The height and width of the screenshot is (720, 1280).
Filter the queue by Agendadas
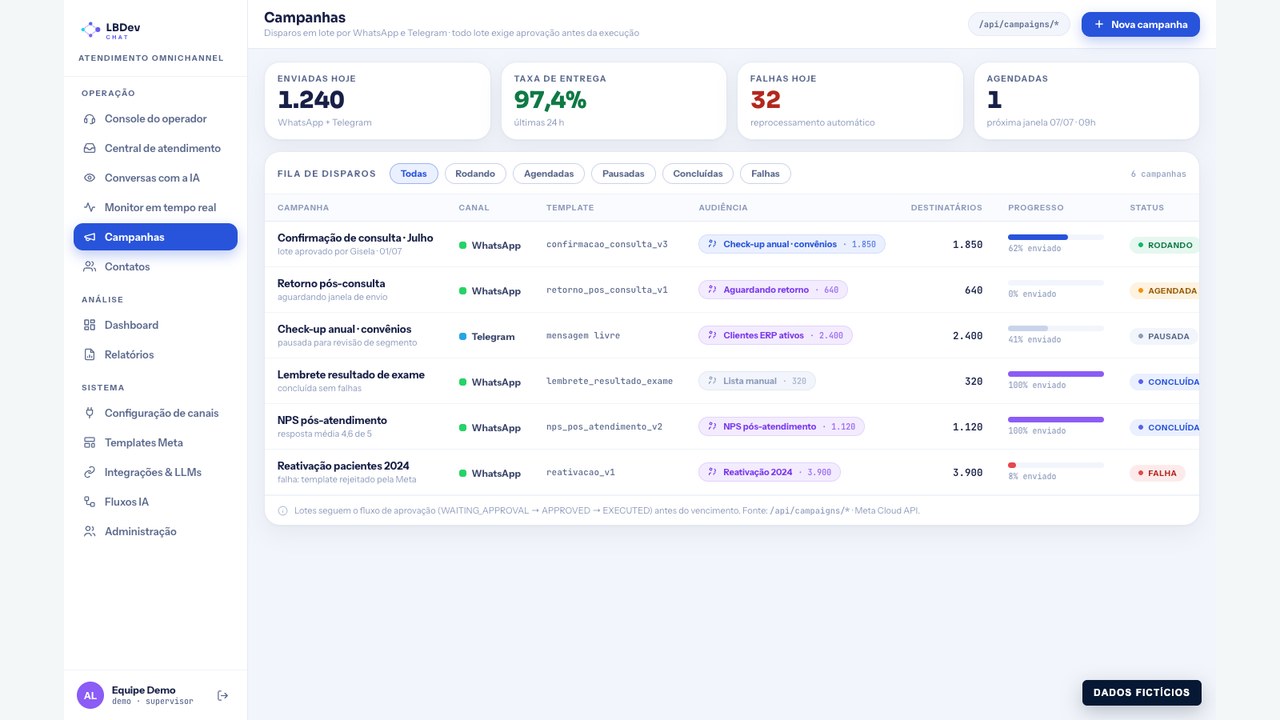[549, 173]
